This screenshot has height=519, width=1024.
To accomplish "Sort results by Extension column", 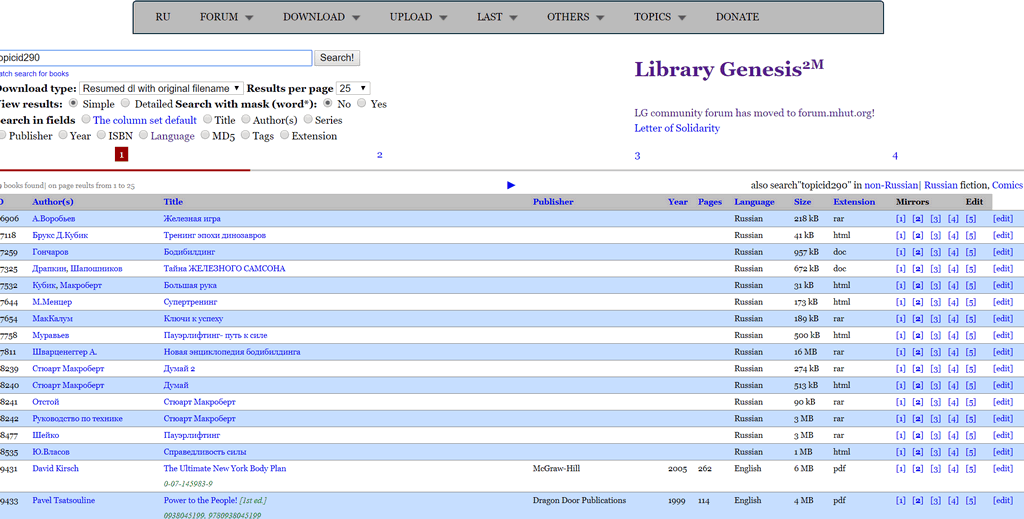I will [854, 202].
